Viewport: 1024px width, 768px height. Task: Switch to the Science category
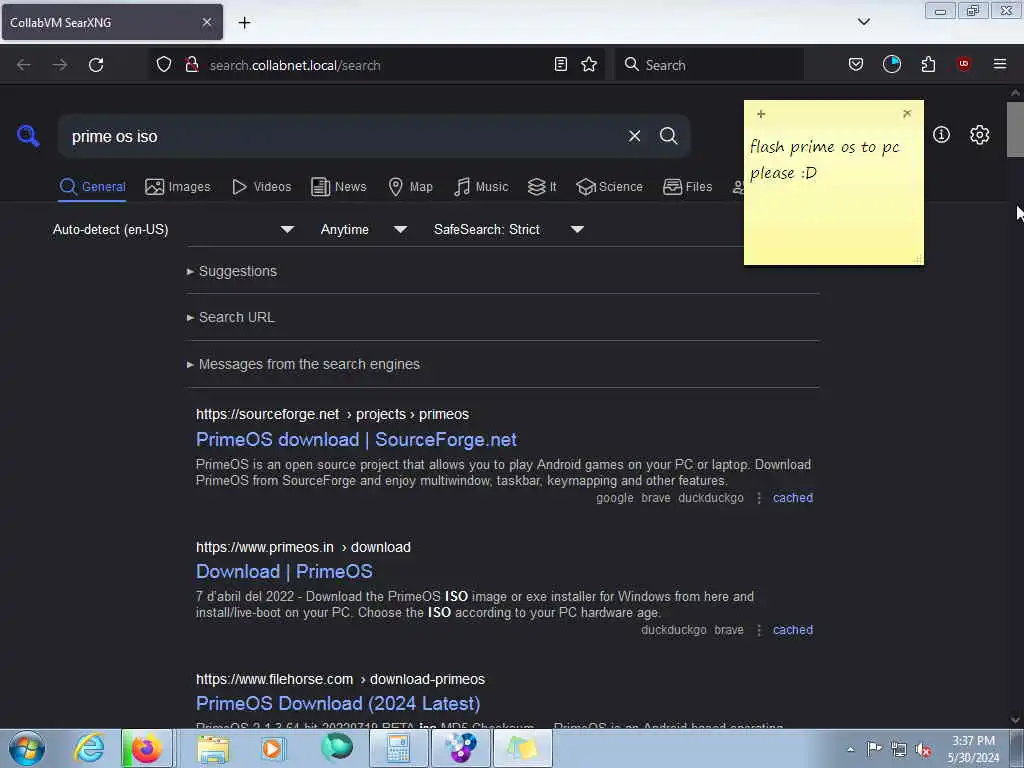609,187
